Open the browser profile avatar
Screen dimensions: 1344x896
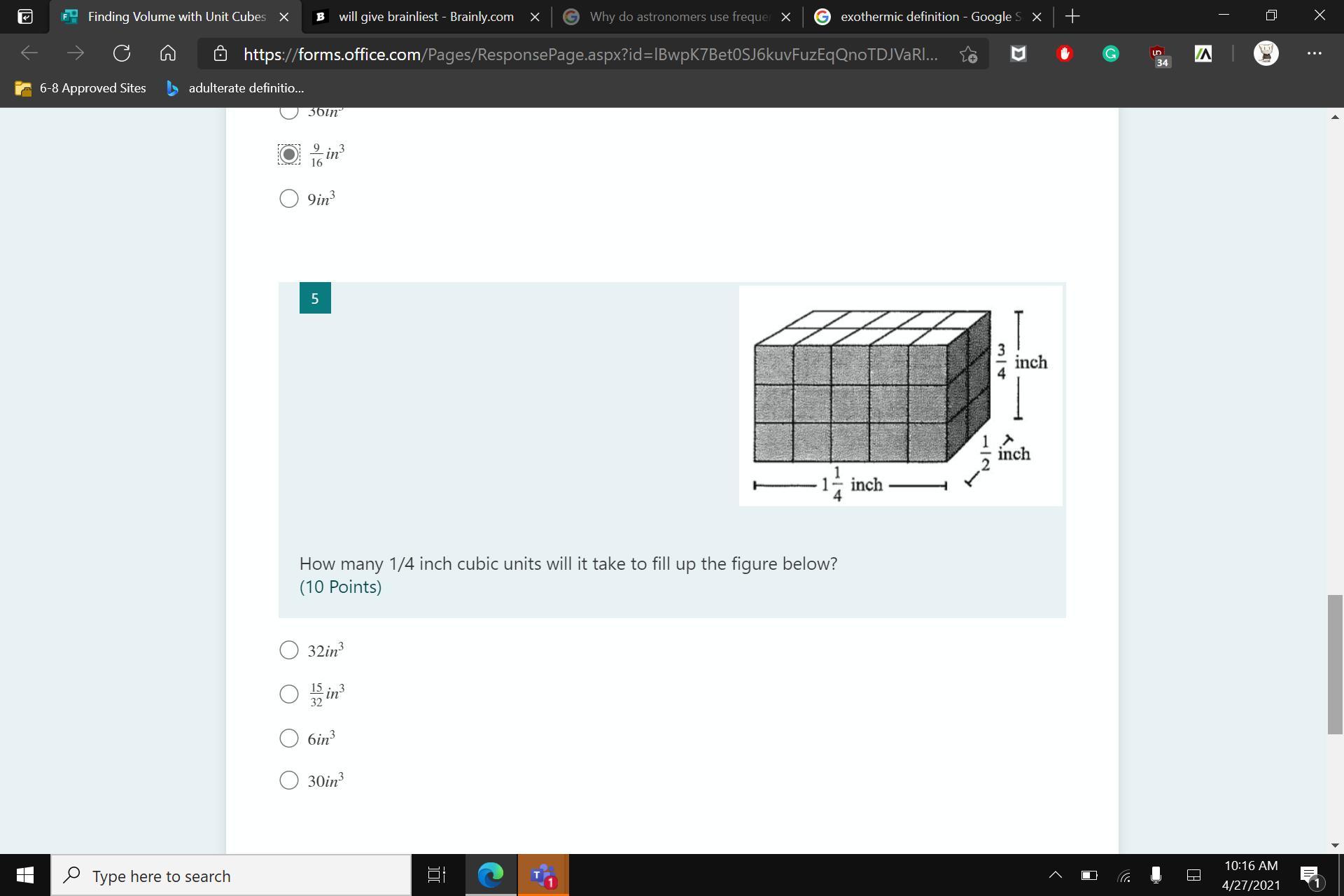click(x=1265, y=53)
